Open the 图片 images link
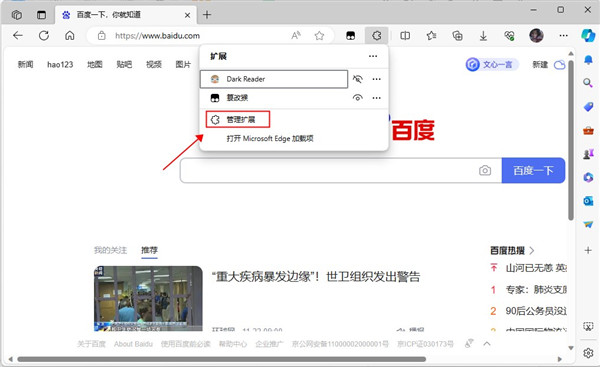 point(183,64)
